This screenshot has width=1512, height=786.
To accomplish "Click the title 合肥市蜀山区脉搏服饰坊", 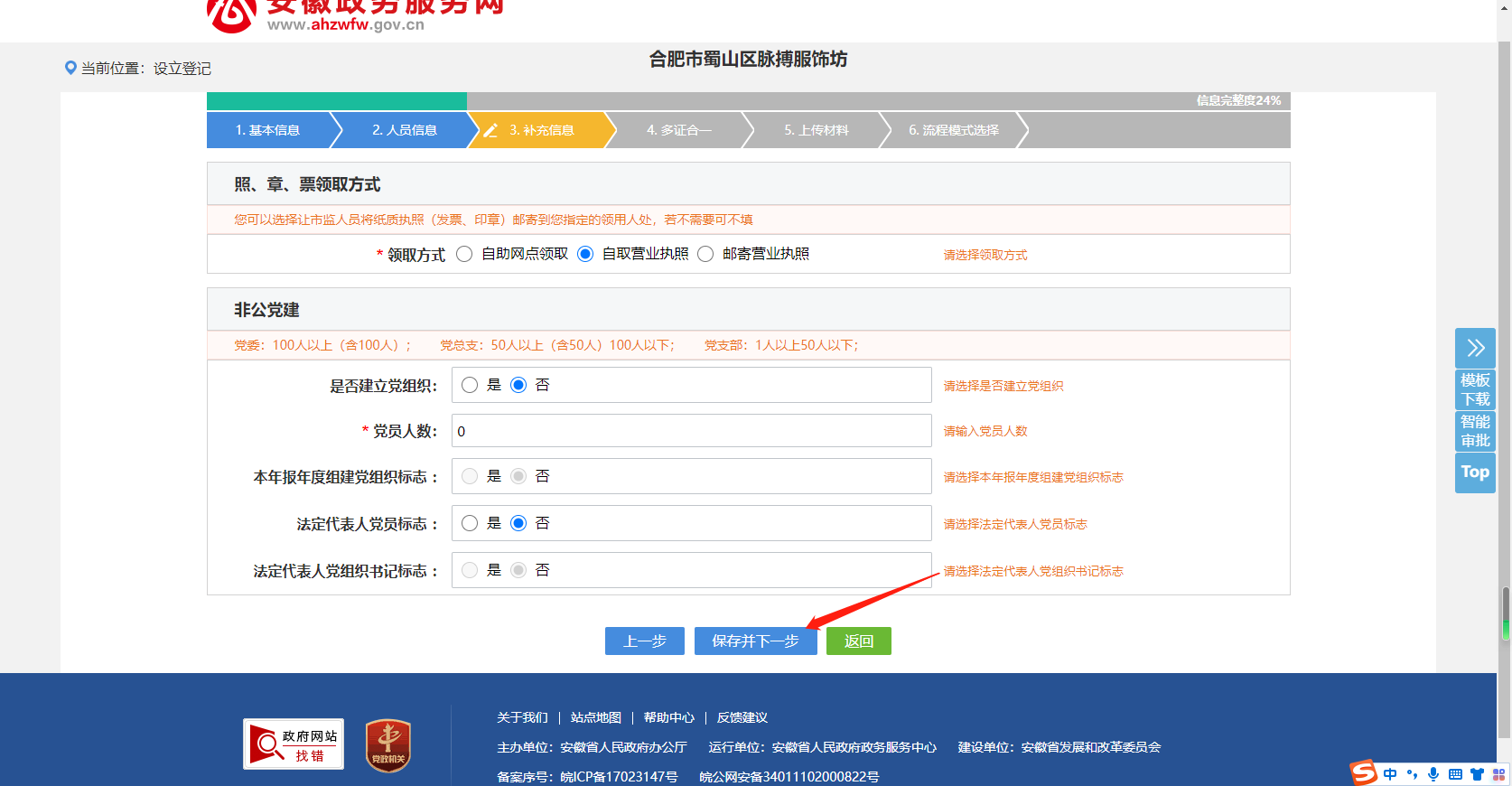I will (x=749, y=60).
